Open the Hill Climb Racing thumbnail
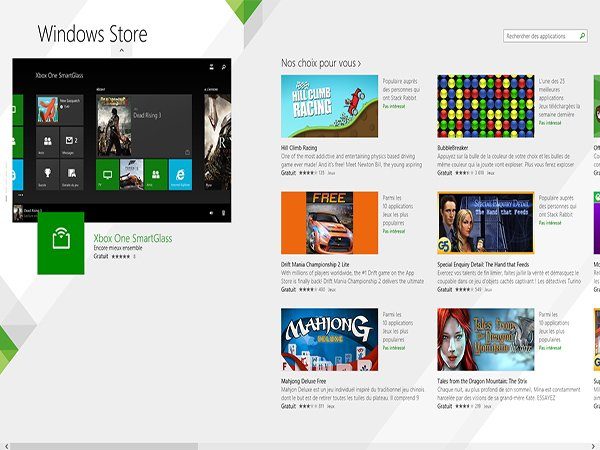Image resolution: width=600 pixels, height=450 pixels. click(329, 106)
